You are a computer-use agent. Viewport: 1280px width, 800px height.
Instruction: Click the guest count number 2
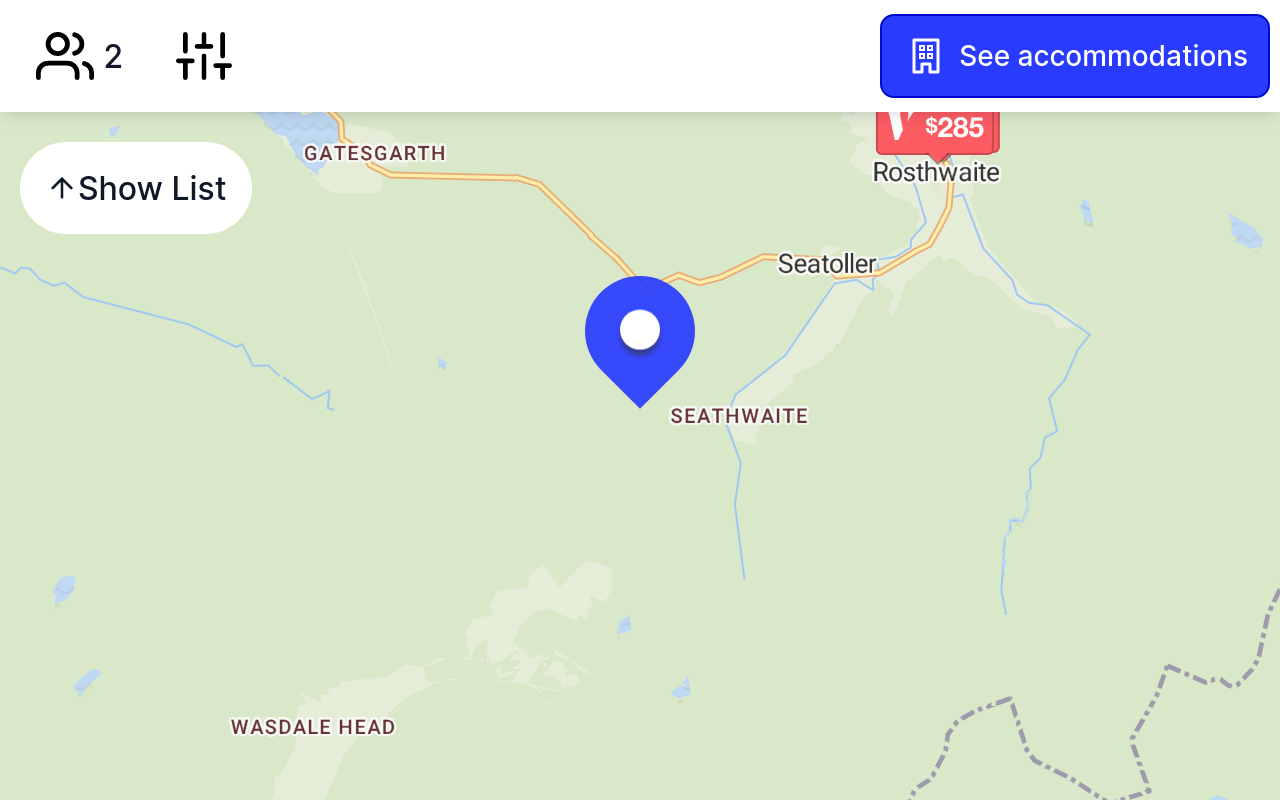tap(113, 57)
